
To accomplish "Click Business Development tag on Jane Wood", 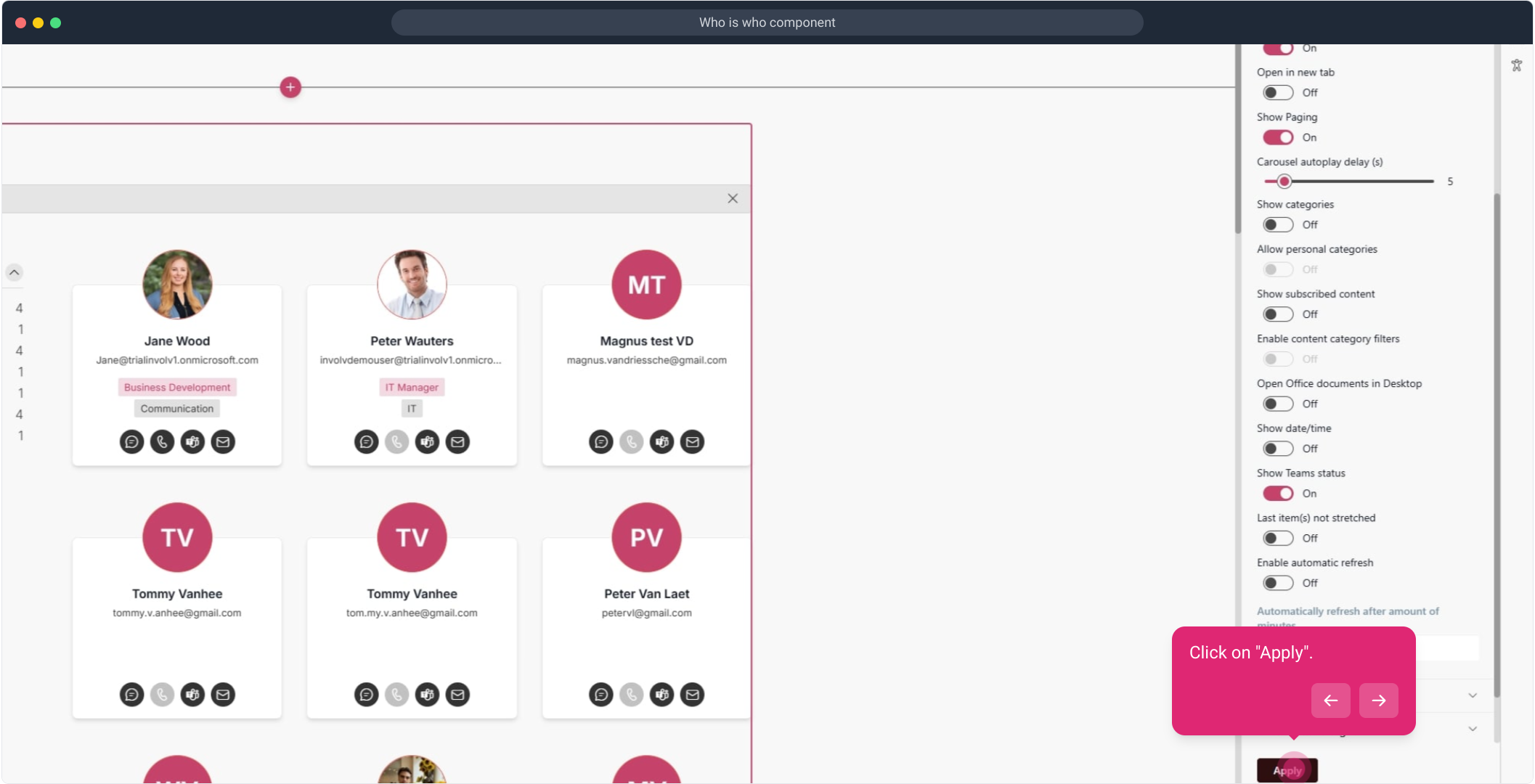I will coord(177,387).
